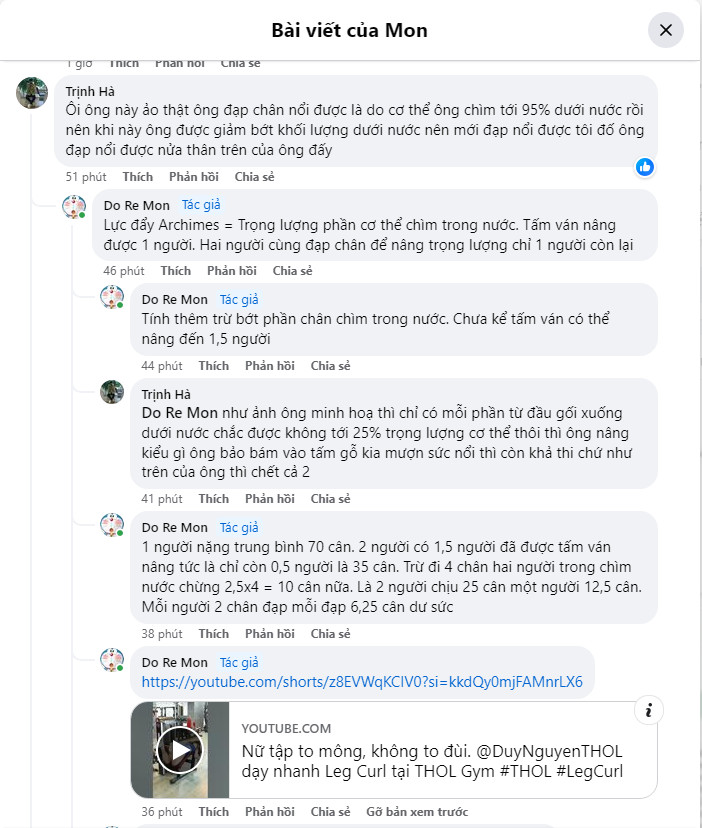702x828 pixels.
Task: Open Do Re Mon's avatar on Archimes reply
Action: tap(74, 207)
